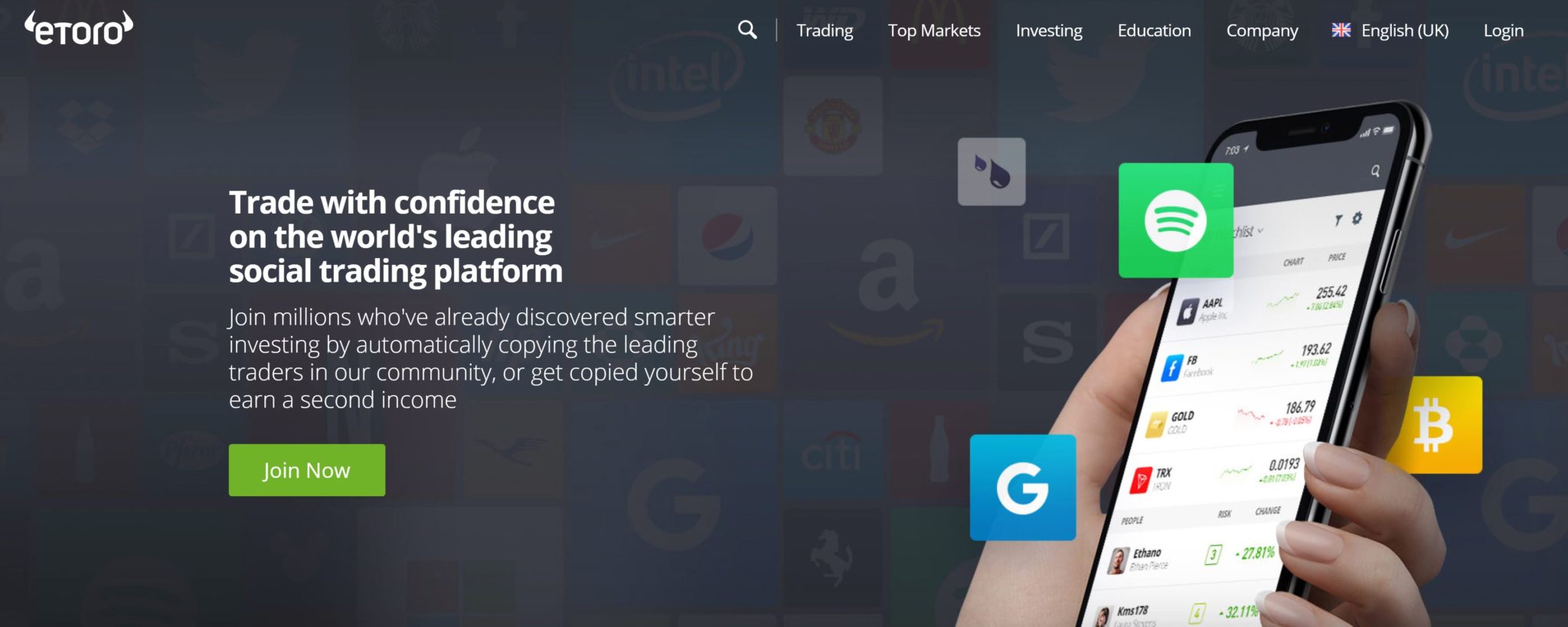Expand the Trading menu
Image resolution: width=1568 pixels, height=627 pixels.
(825, 31)
